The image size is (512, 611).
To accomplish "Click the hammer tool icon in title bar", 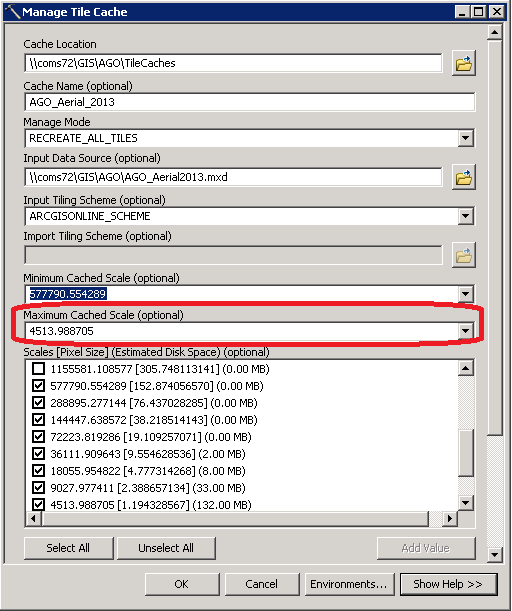I will (x=12, y=11).
